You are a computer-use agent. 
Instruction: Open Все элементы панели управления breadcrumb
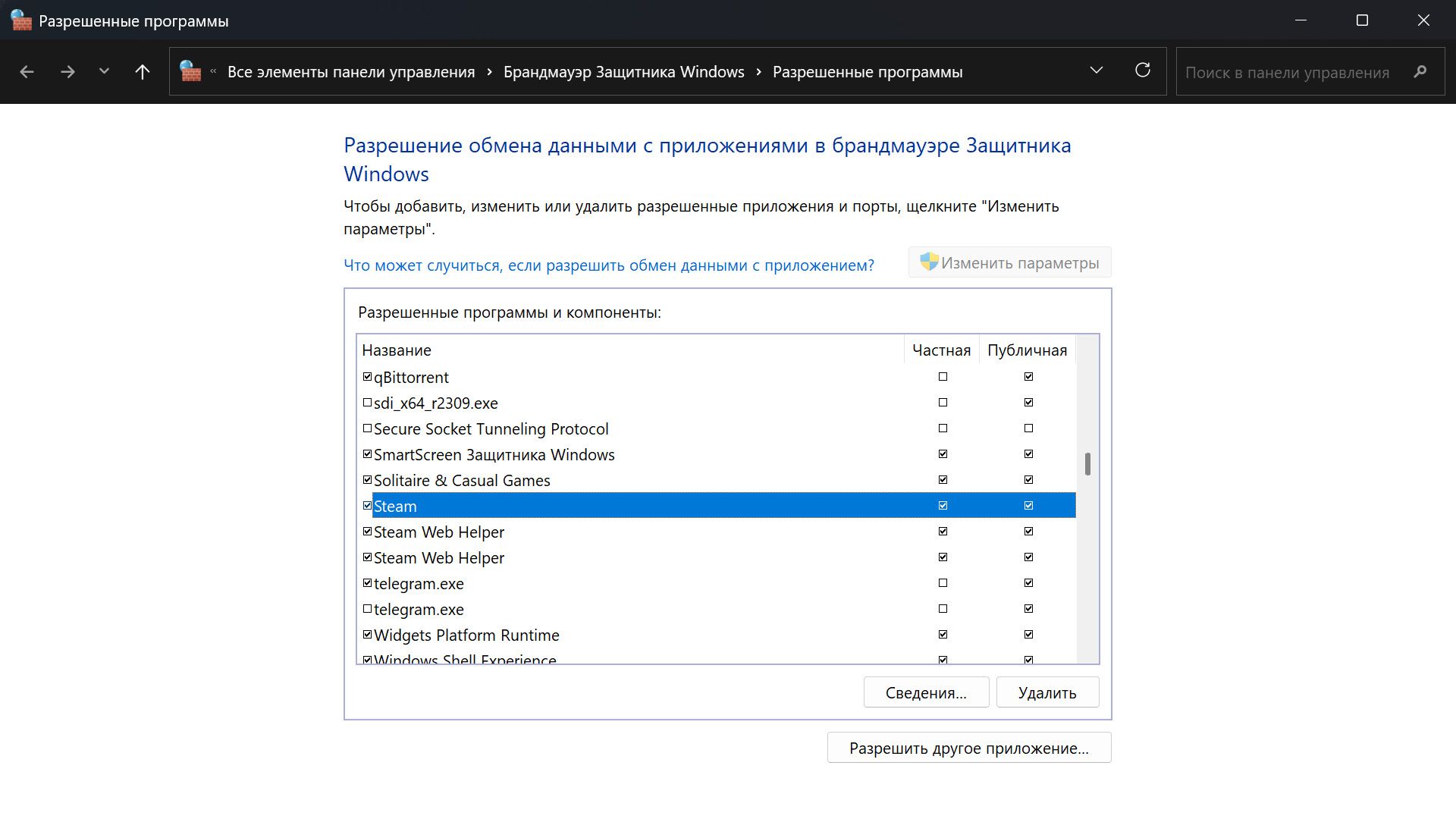(350, 72)
